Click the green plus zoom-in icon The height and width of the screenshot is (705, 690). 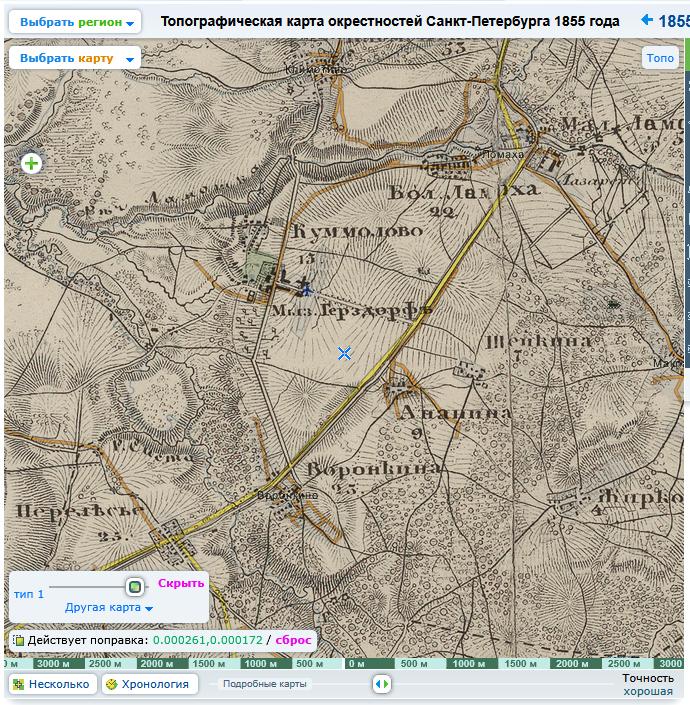coord(31,163)
